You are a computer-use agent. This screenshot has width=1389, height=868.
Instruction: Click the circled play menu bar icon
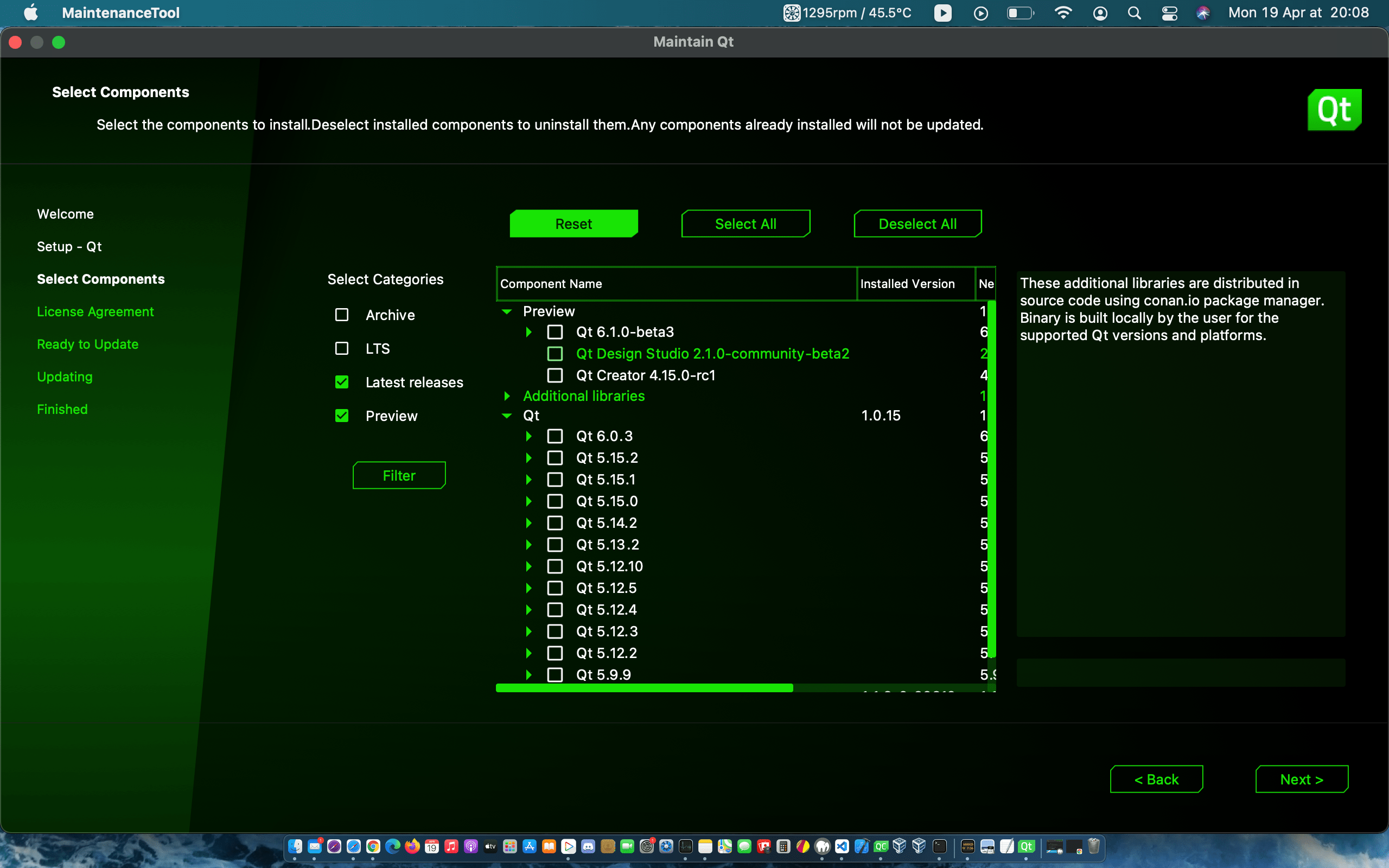[x=981, y=12]
